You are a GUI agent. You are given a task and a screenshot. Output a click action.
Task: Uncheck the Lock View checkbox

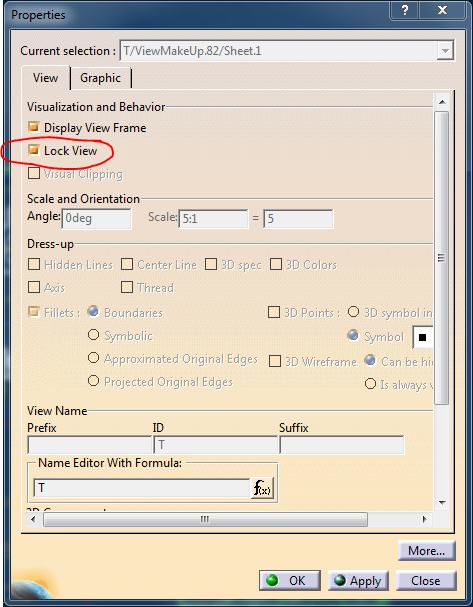coord(34,150)
